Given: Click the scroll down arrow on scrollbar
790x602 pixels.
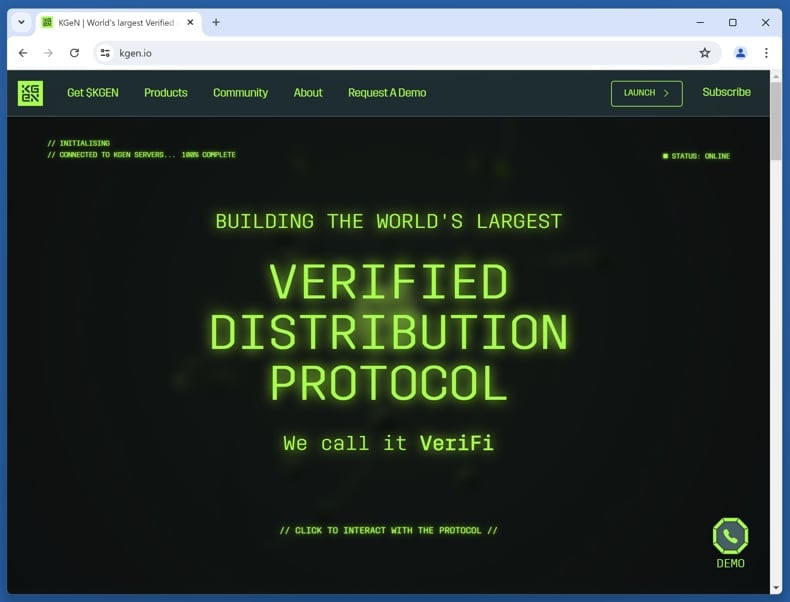Looking at the screenshot, I should (x=776, y=588).
